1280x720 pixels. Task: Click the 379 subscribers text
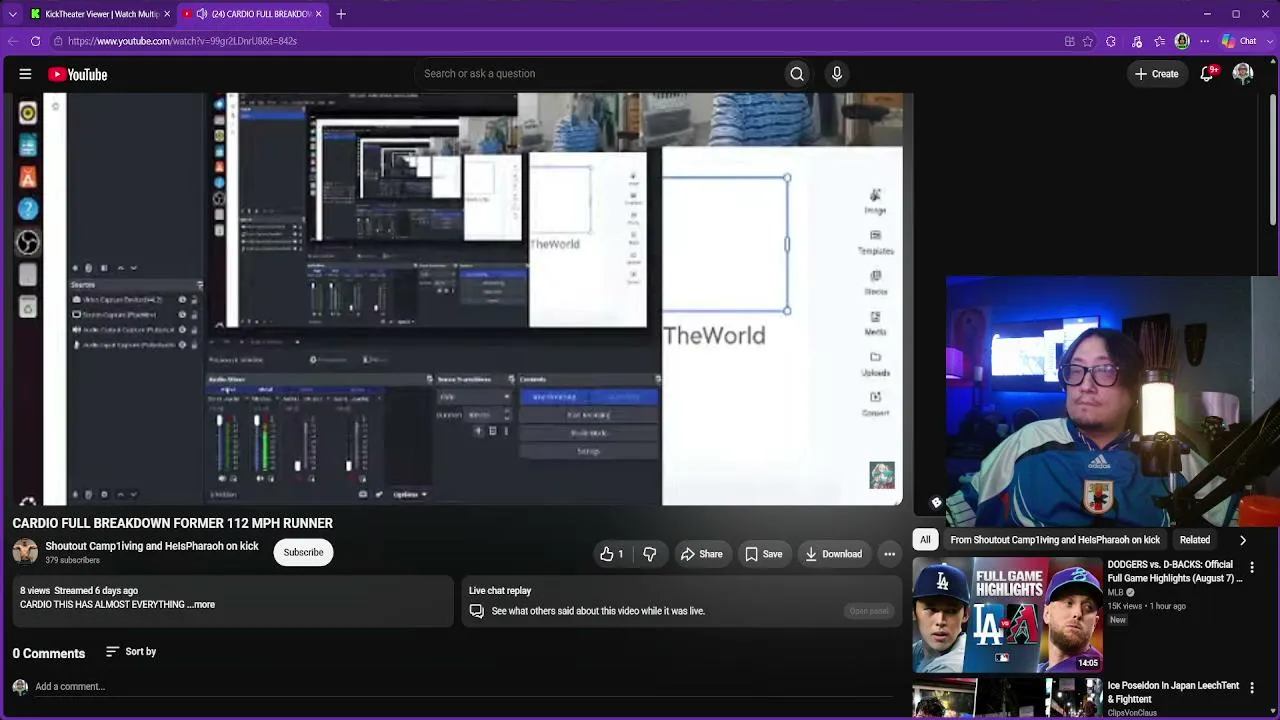(x=72, y=560)
